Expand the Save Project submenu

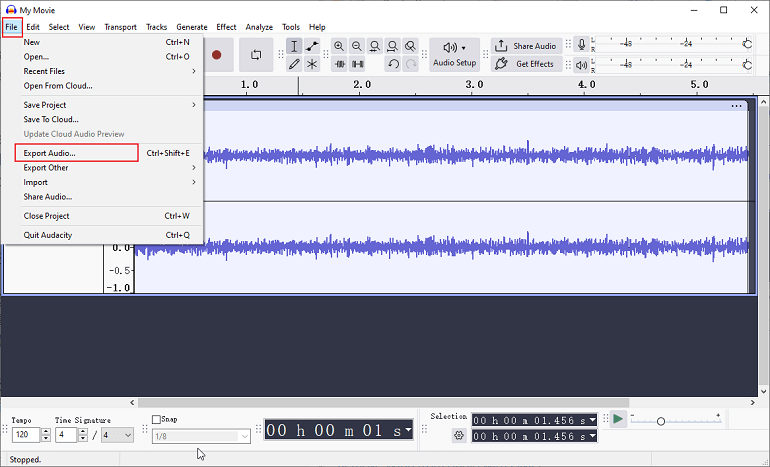tap(102, 105)
